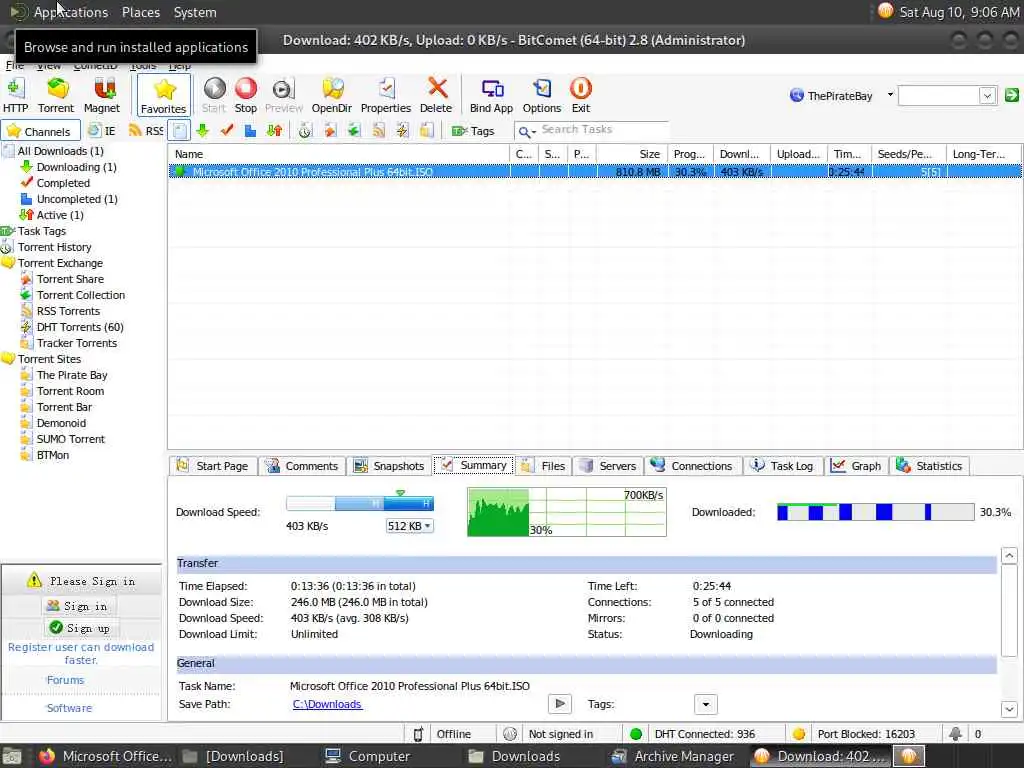Screen dimensions: 1024x768
Task: Open a Torrent file from toolbar
Action: 56,95
